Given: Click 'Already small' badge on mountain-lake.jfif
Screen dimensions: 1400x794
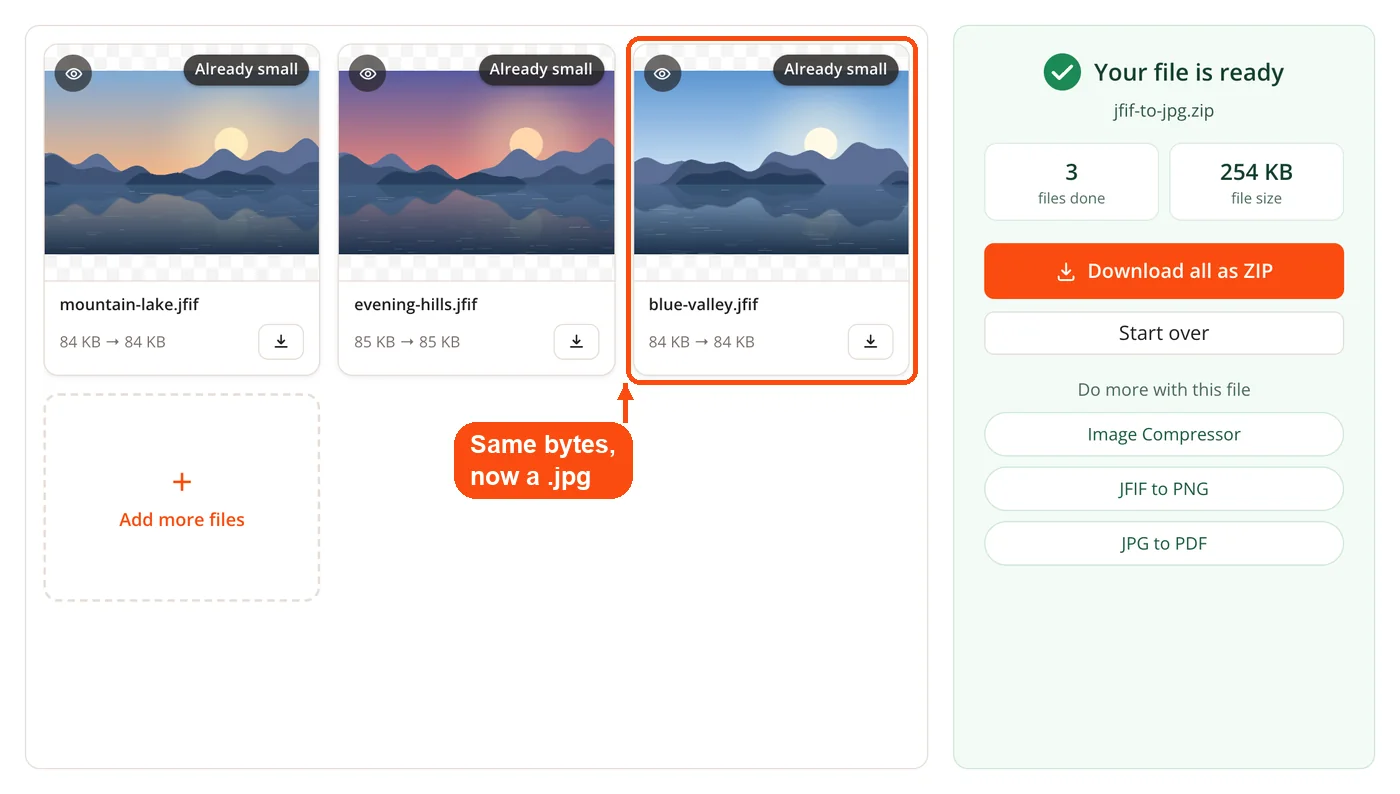Looking at the screenshot, I should (x=246, y=69).
